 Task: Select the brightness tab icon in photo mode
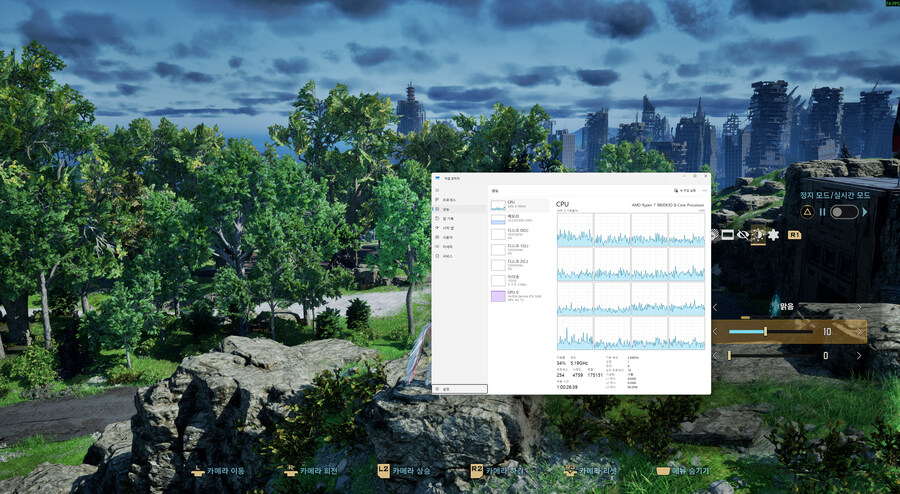(x=757, y=235)
